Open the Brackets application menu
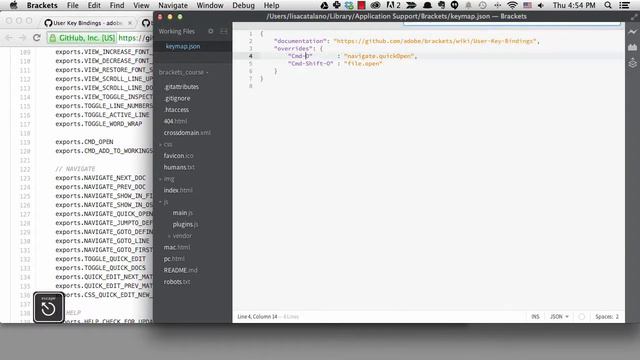This screenshot has height=360, width=640. (42, 5)
